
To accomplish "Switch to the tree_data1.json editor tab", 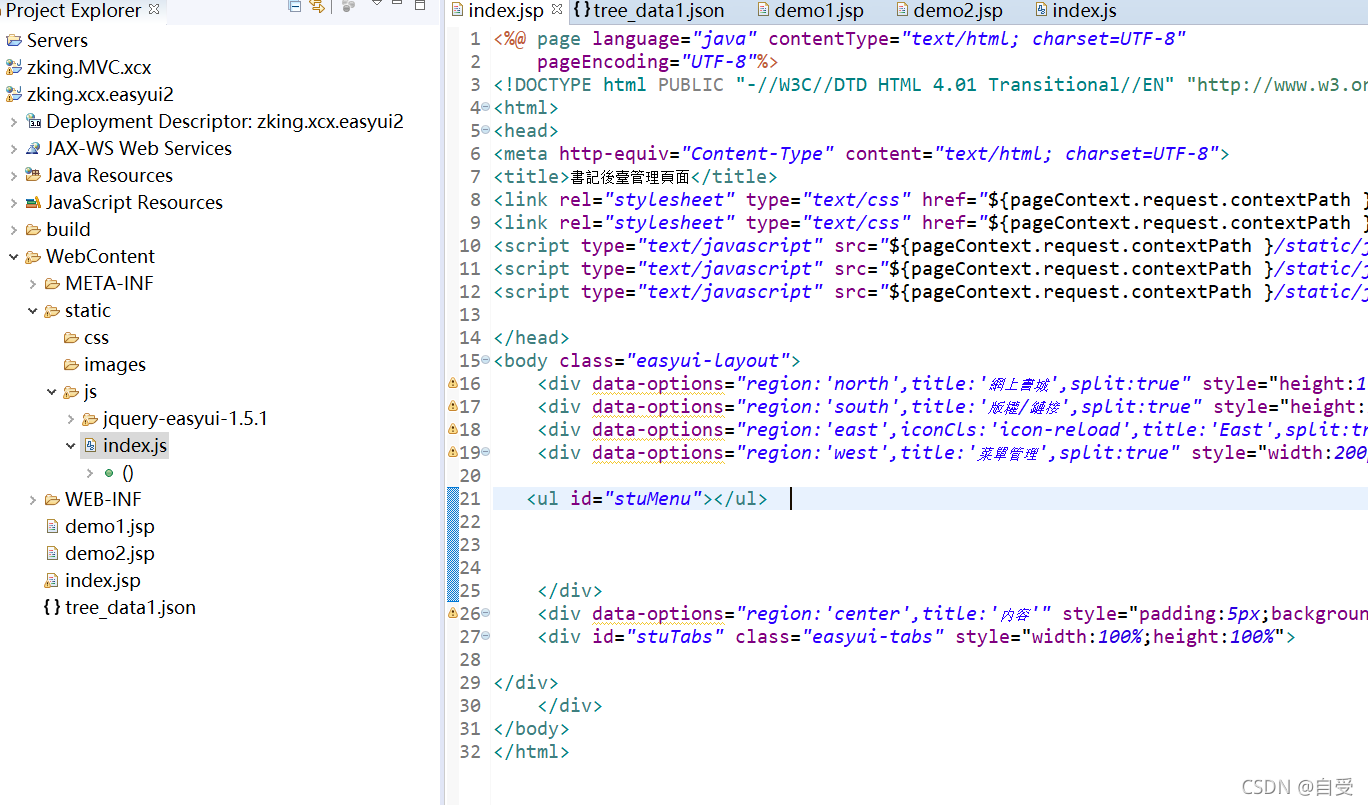I will pos(649,11).
